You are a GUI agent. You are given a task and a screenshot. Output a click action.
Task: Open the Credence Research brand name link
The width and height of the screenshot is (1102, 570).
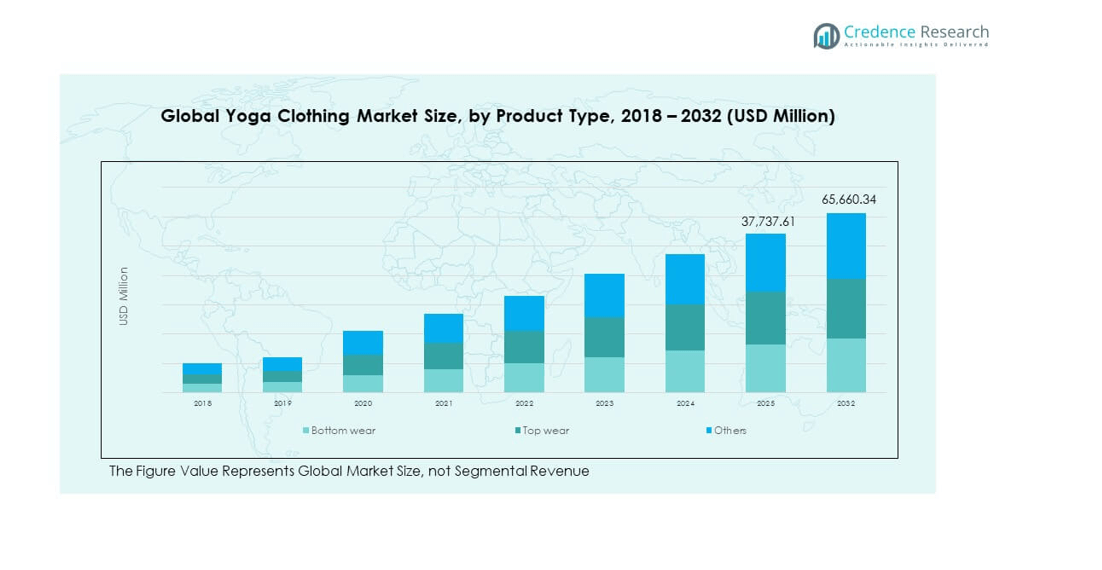click(x=916, y=31)
